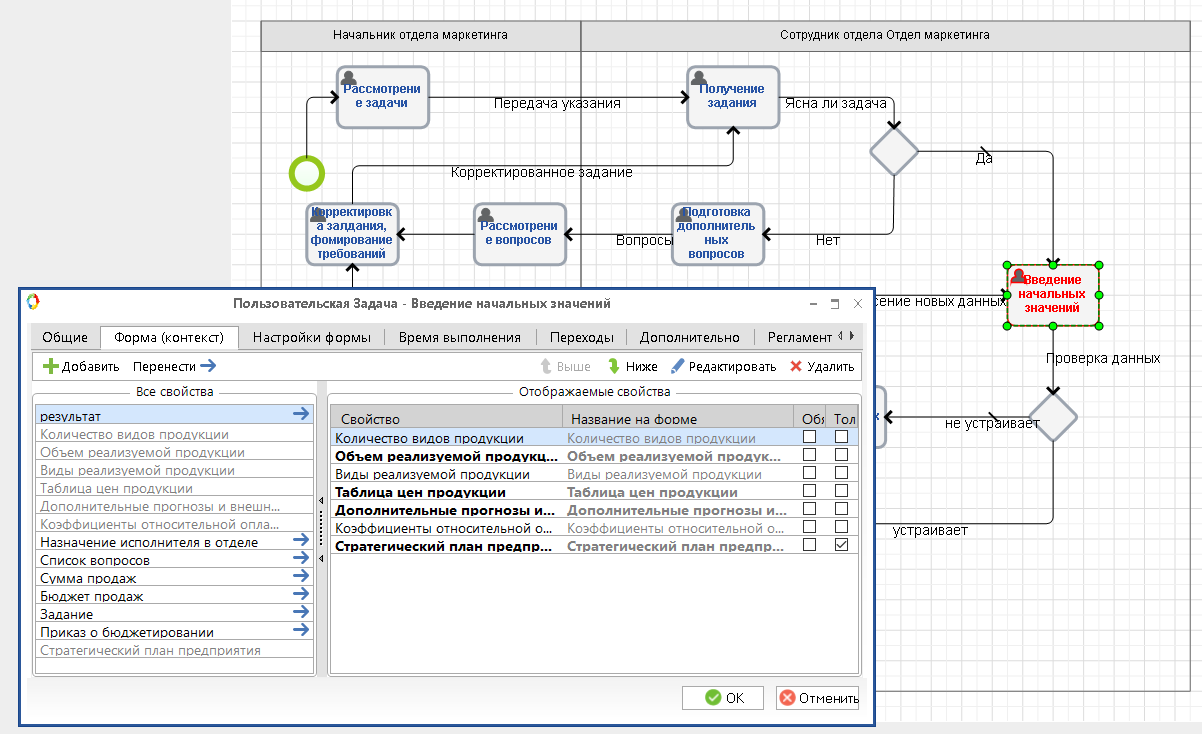Select the Подготовка дополнительных вопросов task node
The width and height of the screenshot is (1202, 734).
click(x=716, y=234)
